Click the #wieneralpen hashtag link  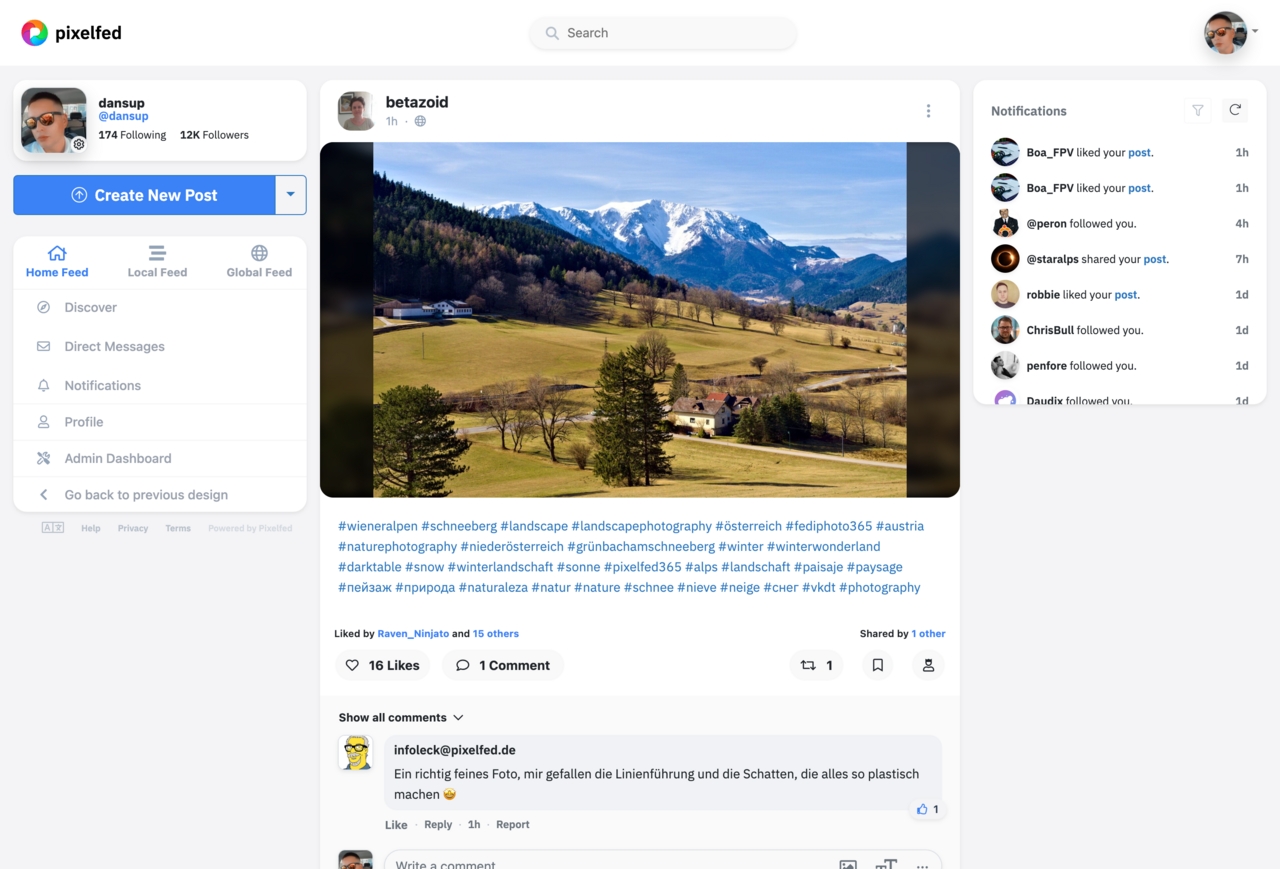378,526
